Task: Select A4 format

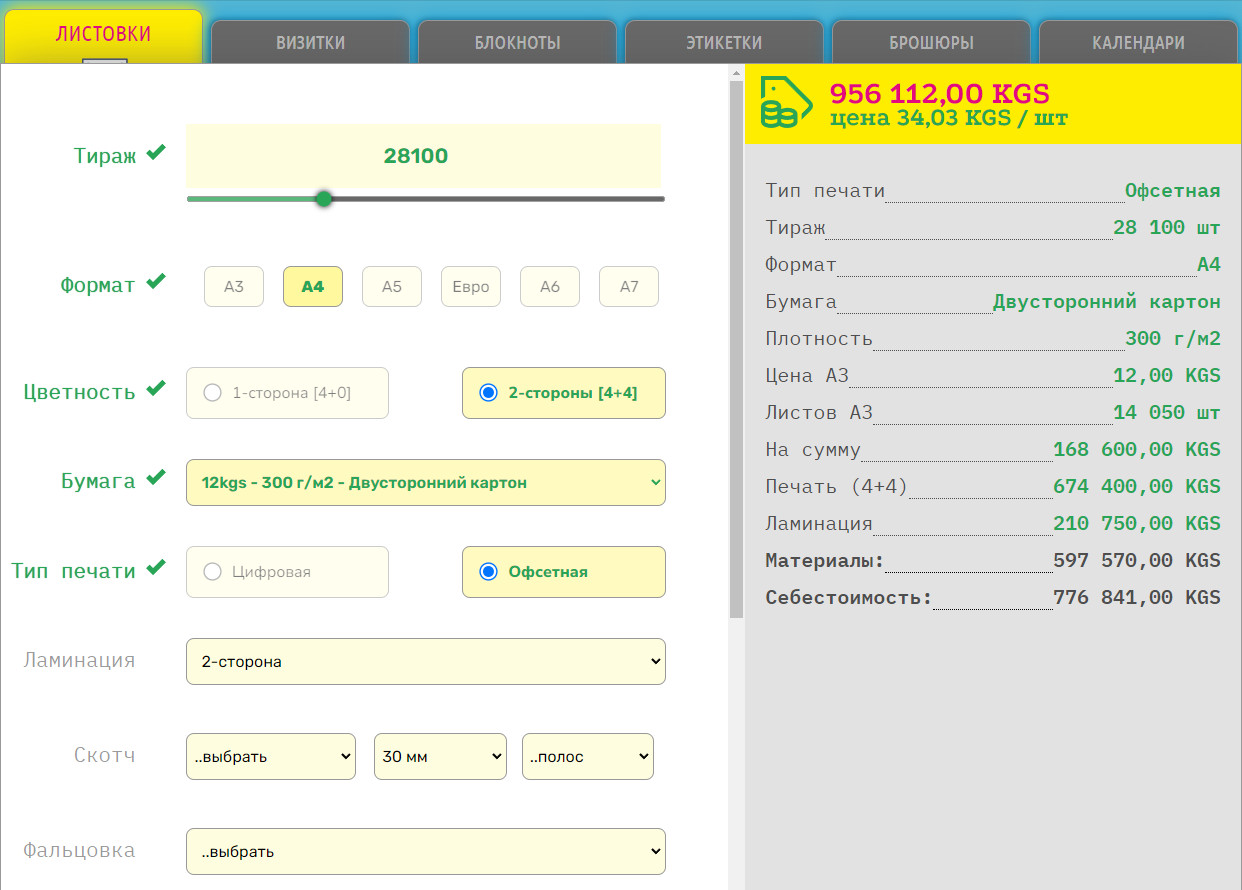Action: pos(313,287)
